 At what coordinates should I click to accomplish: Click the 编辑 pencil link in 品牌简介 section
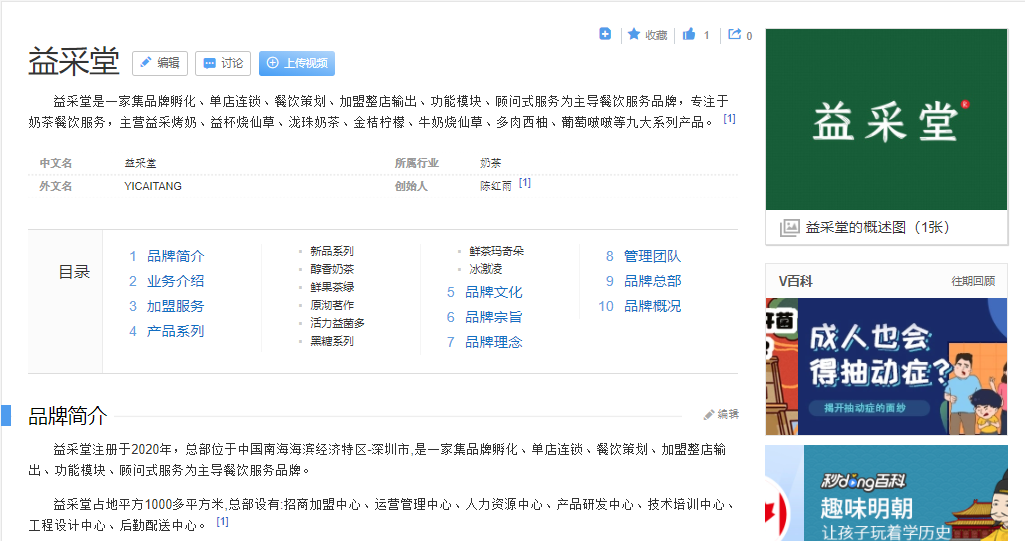pyautogui.click(x=721, y=414)
